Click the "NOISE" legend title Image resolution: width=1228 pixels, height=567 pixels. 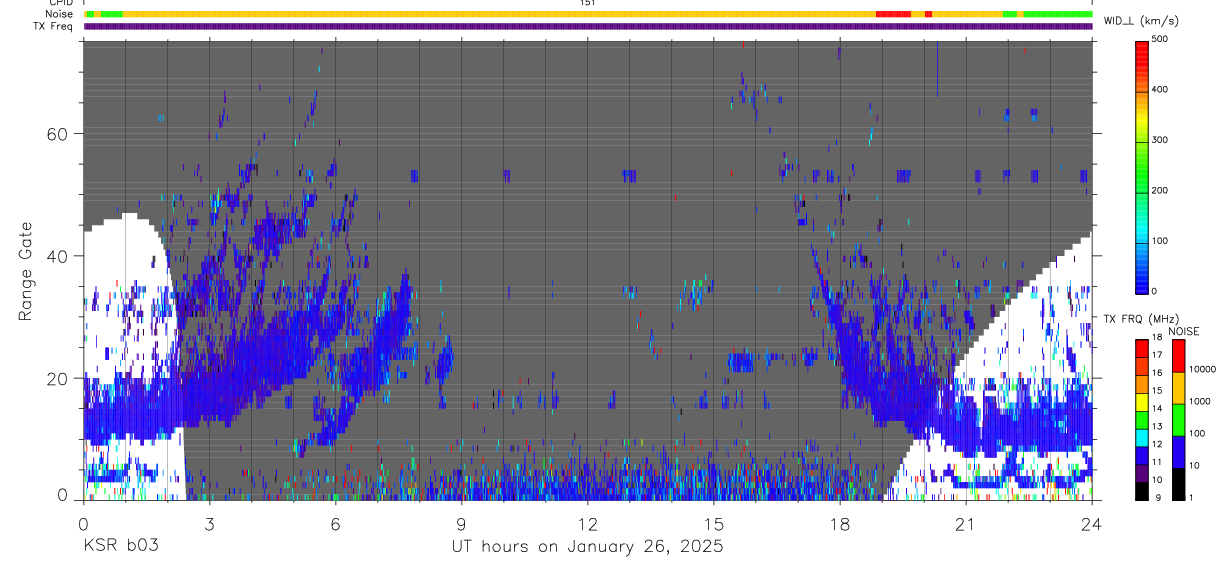(1184, 331)
